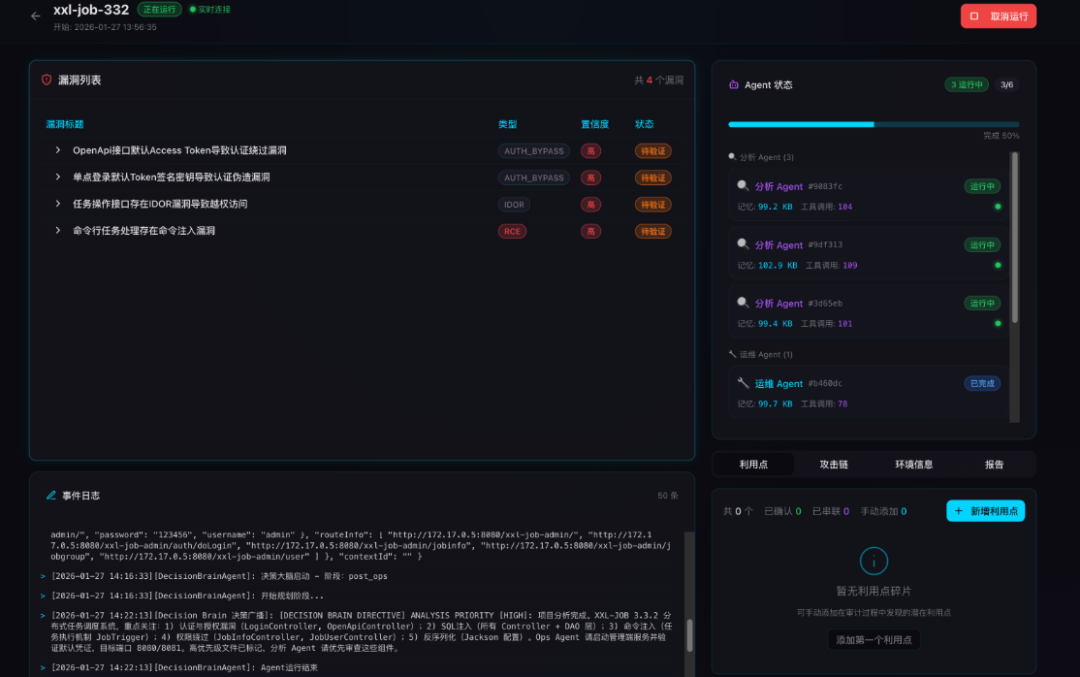The width and height of the screenshot is (1080, 677).
Task: Click AUTH_BYPASS tag in 单点登录 row
Action: (x=534, y=178)
